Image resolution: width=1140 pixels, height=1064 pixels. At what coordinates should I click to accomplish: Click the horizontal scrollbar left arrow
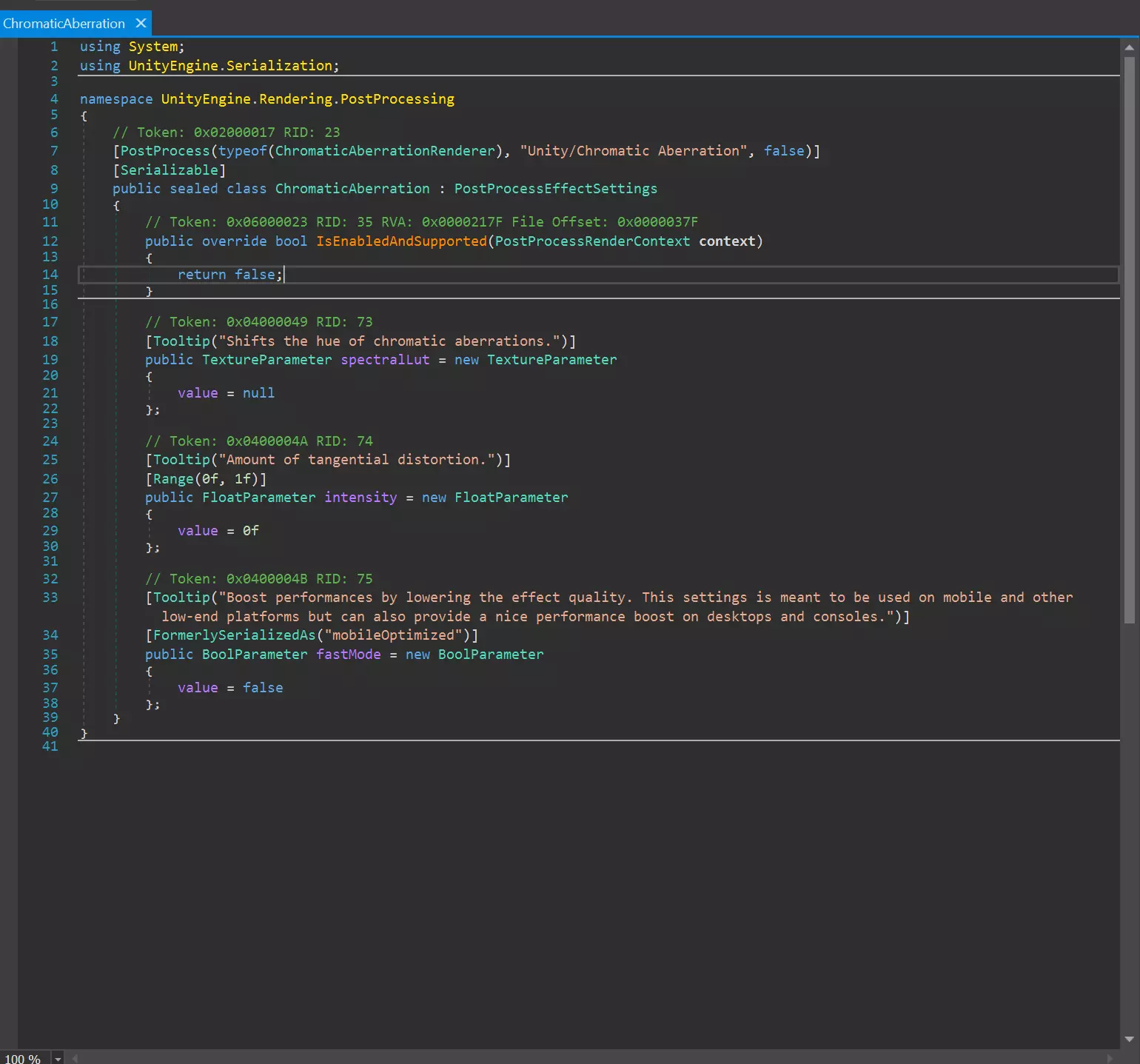[75, 1058]
